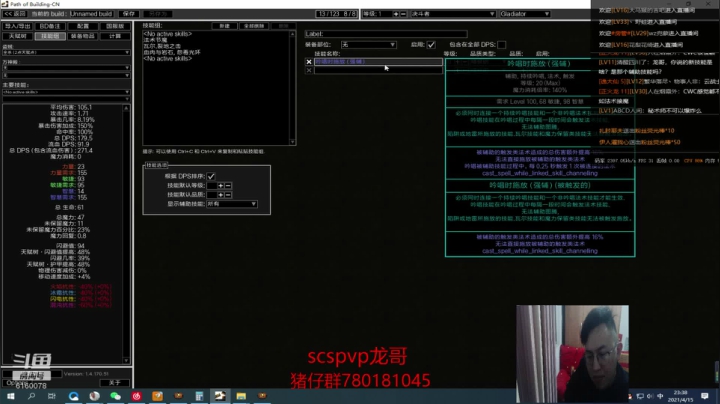
Task: Open the notification center icon in system tray
Action: (705, 396)
